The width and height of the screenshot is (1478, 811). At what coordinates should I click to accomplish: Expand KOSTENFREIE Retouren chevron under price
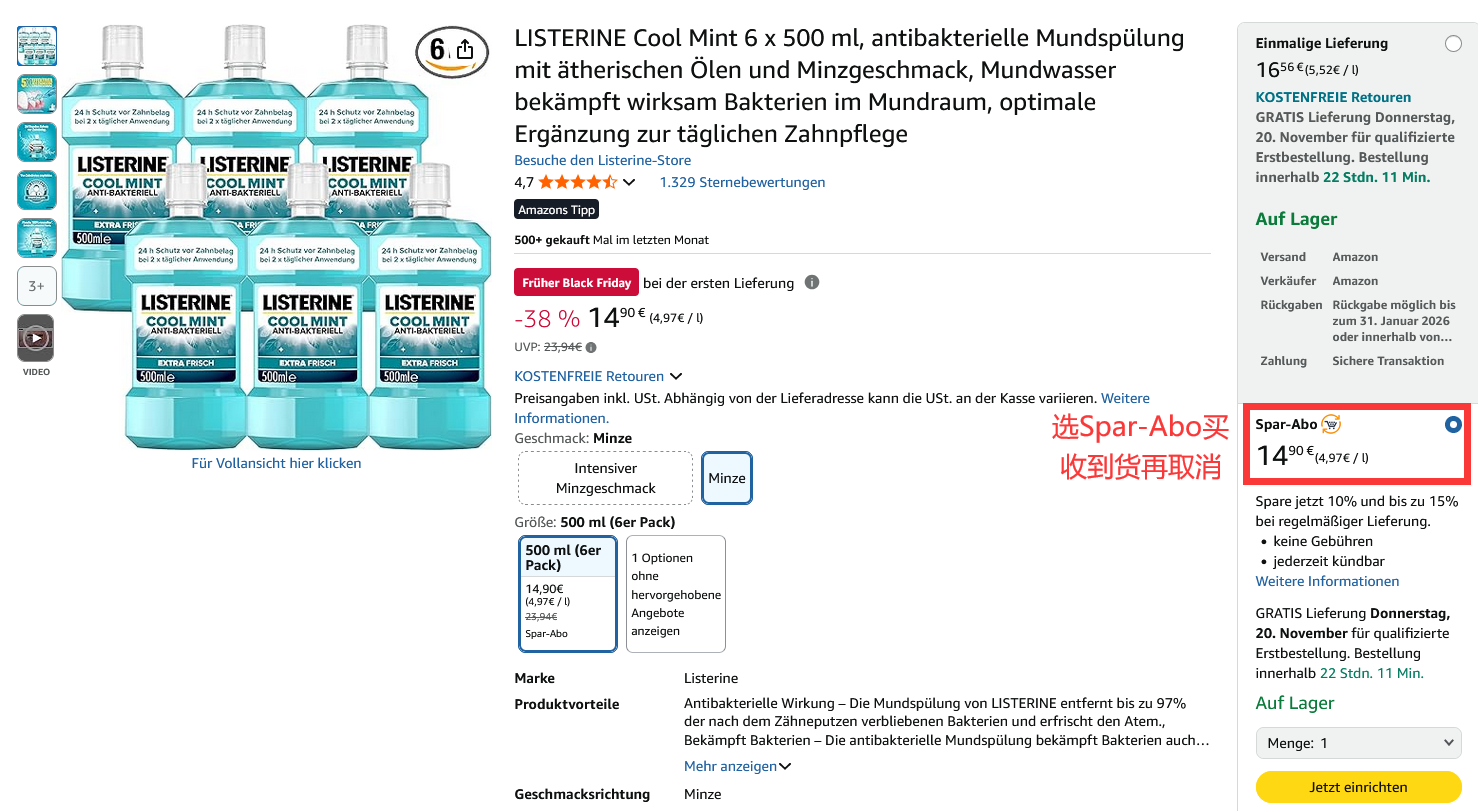[676, 376]
